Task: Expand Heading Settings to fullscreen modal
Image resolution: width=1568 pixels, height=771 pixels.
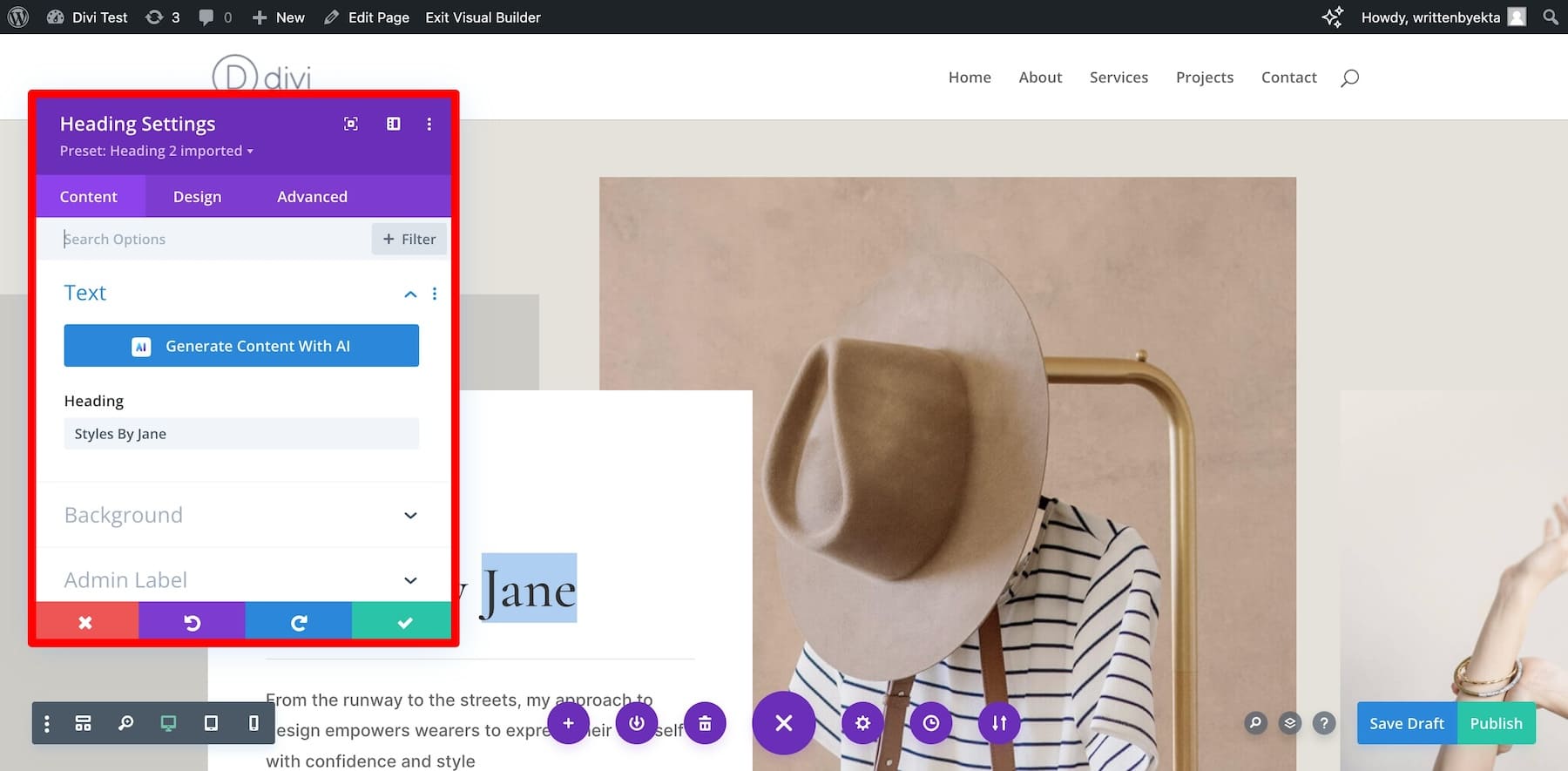Action: [x=351, y=124]
